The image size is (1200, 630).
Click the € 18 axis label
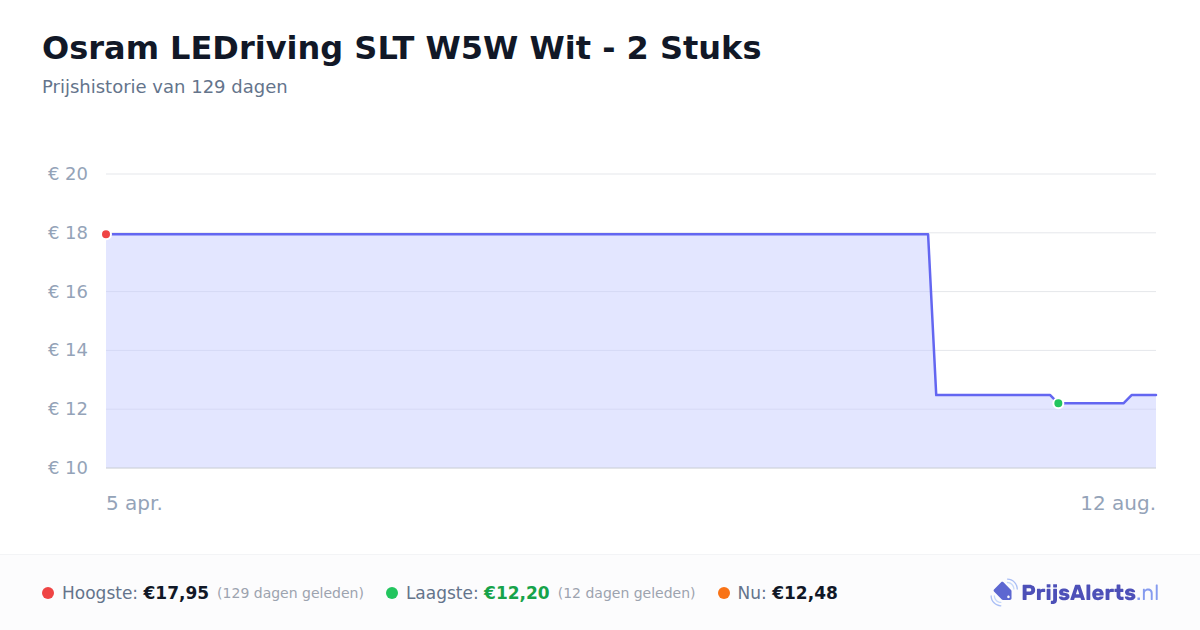[x=68, y=233]
